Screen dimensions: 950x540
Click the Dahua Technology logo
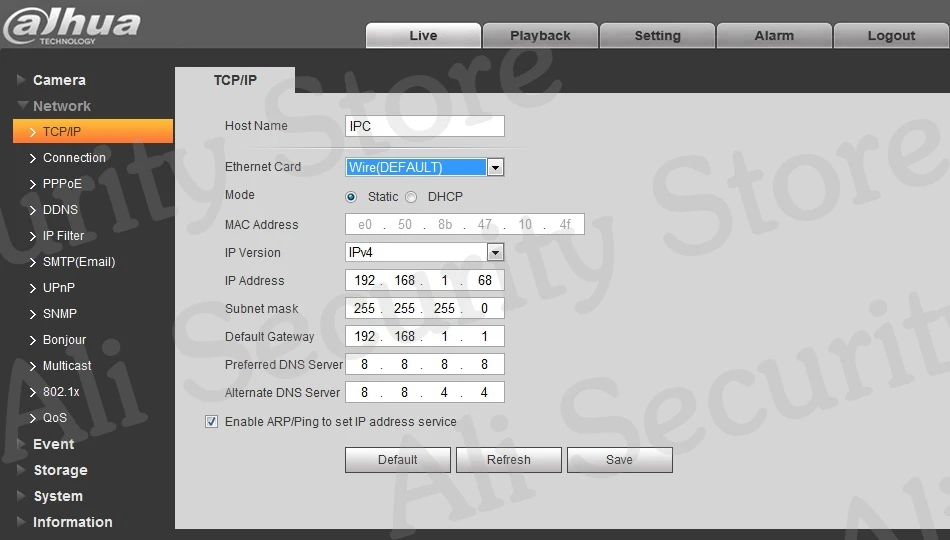(71, 25)
